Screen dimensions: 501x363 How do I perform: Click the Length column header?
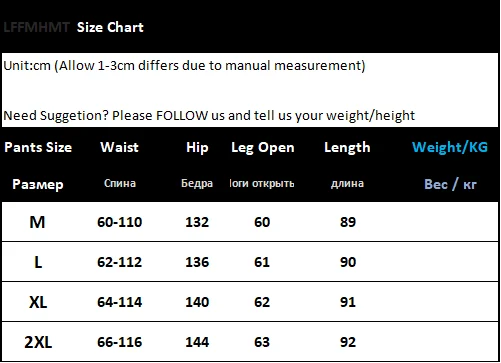pyautogui.click(x=347, y=148)
